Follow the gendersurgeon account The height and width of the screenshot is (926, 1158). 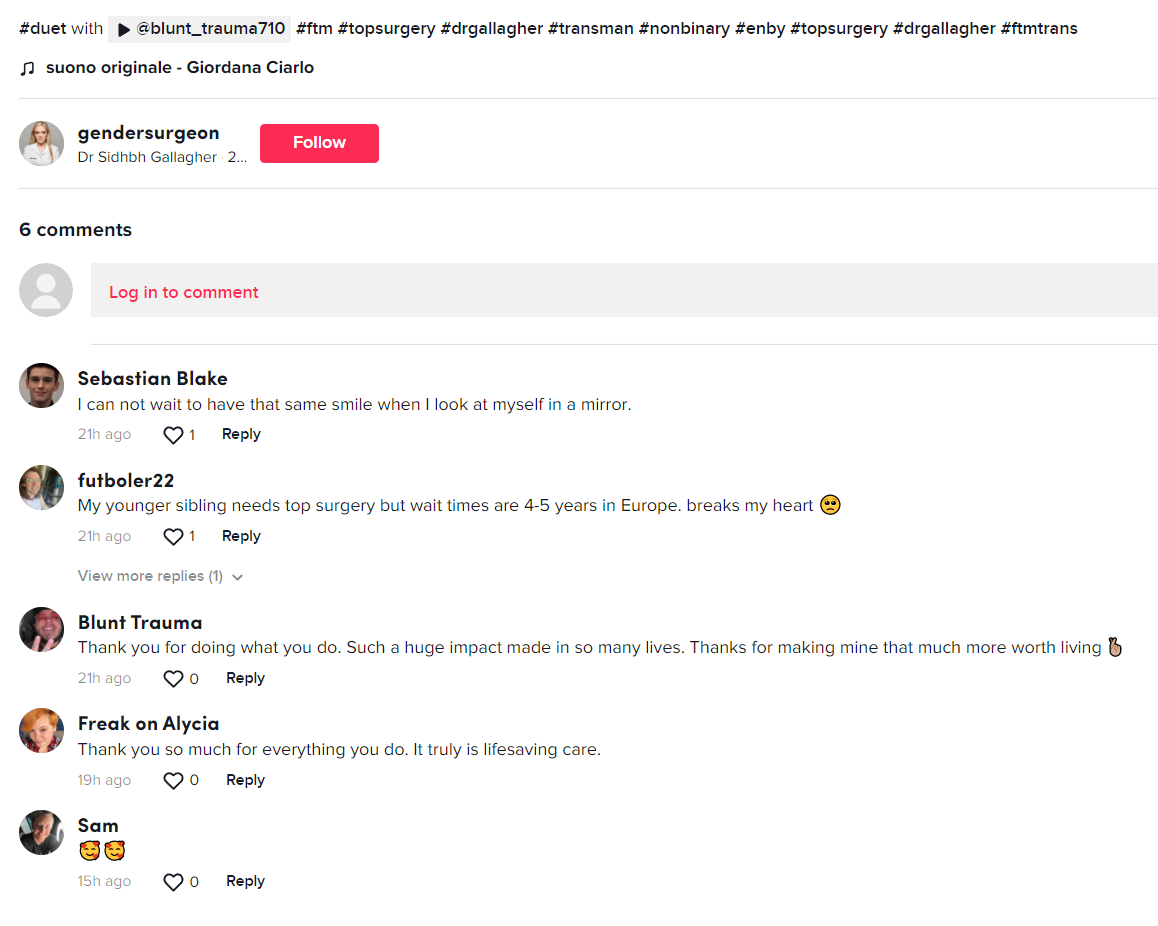[x=319, y=143]
